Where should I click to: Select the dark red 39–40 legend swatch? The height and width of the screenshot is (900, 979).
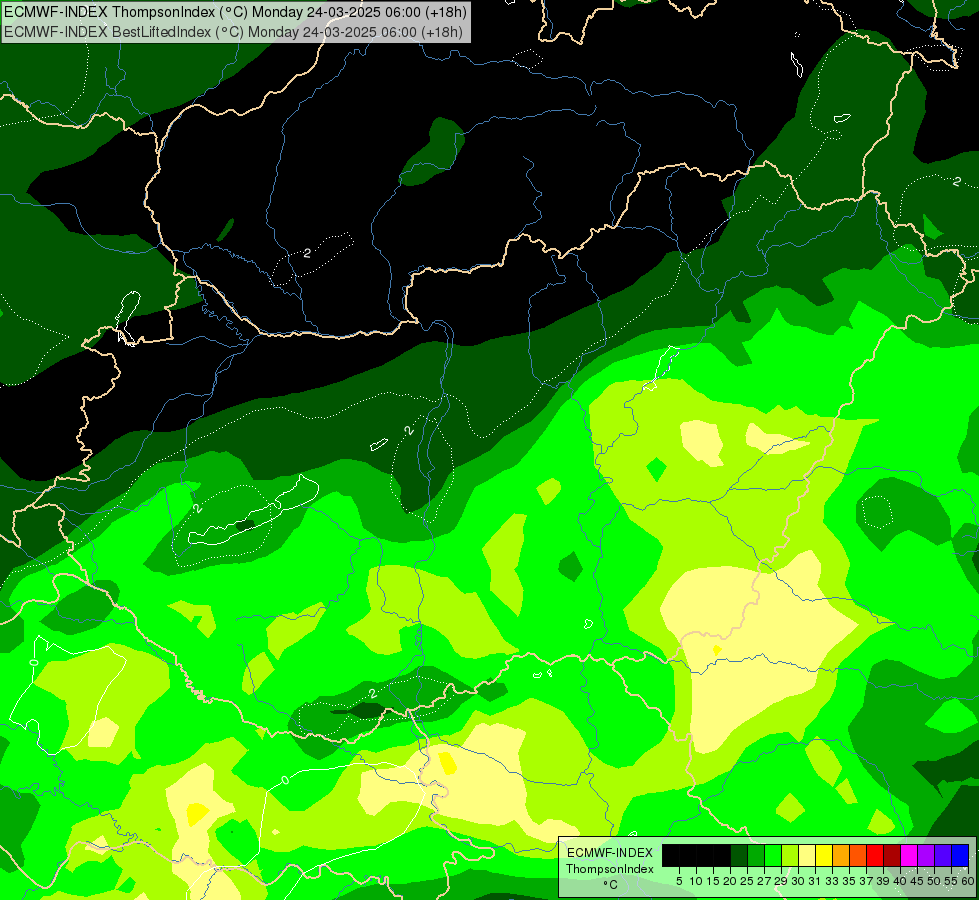(x=892, y=855)
